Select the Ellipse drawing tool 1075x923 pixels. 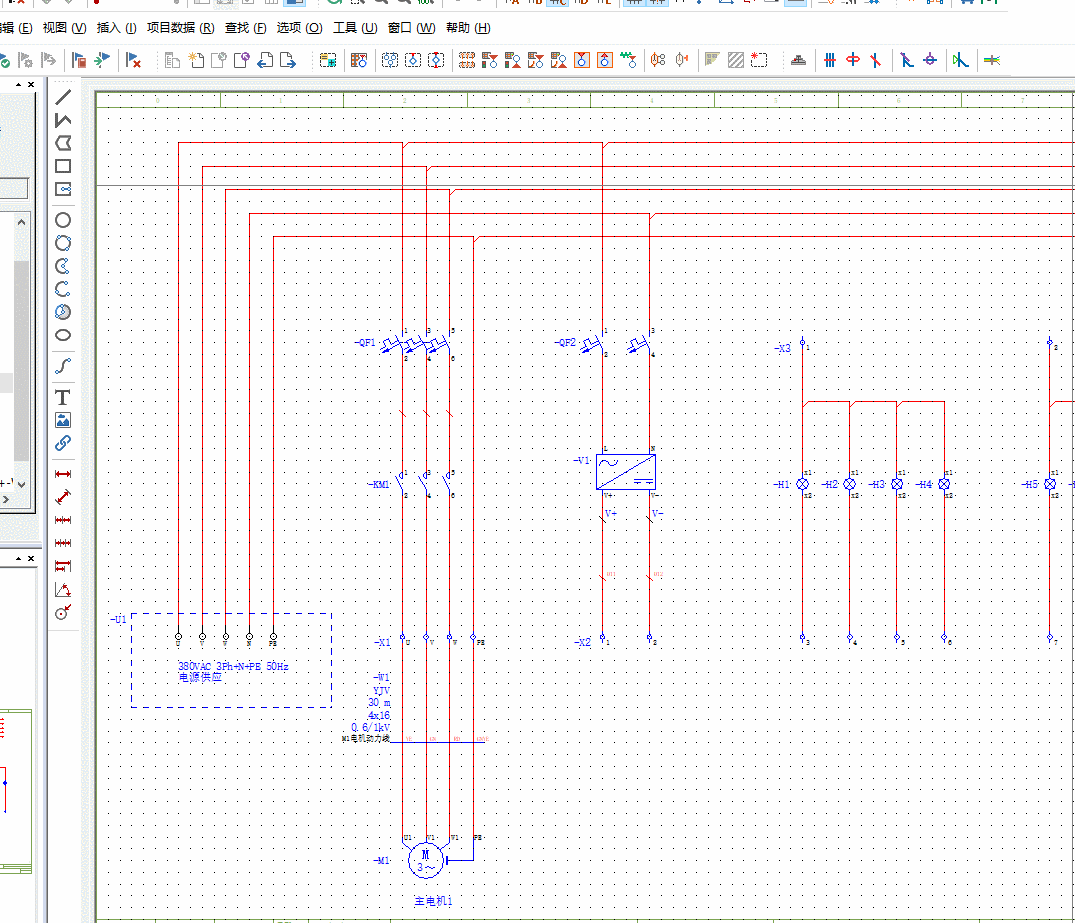click(x=63, y=335)
